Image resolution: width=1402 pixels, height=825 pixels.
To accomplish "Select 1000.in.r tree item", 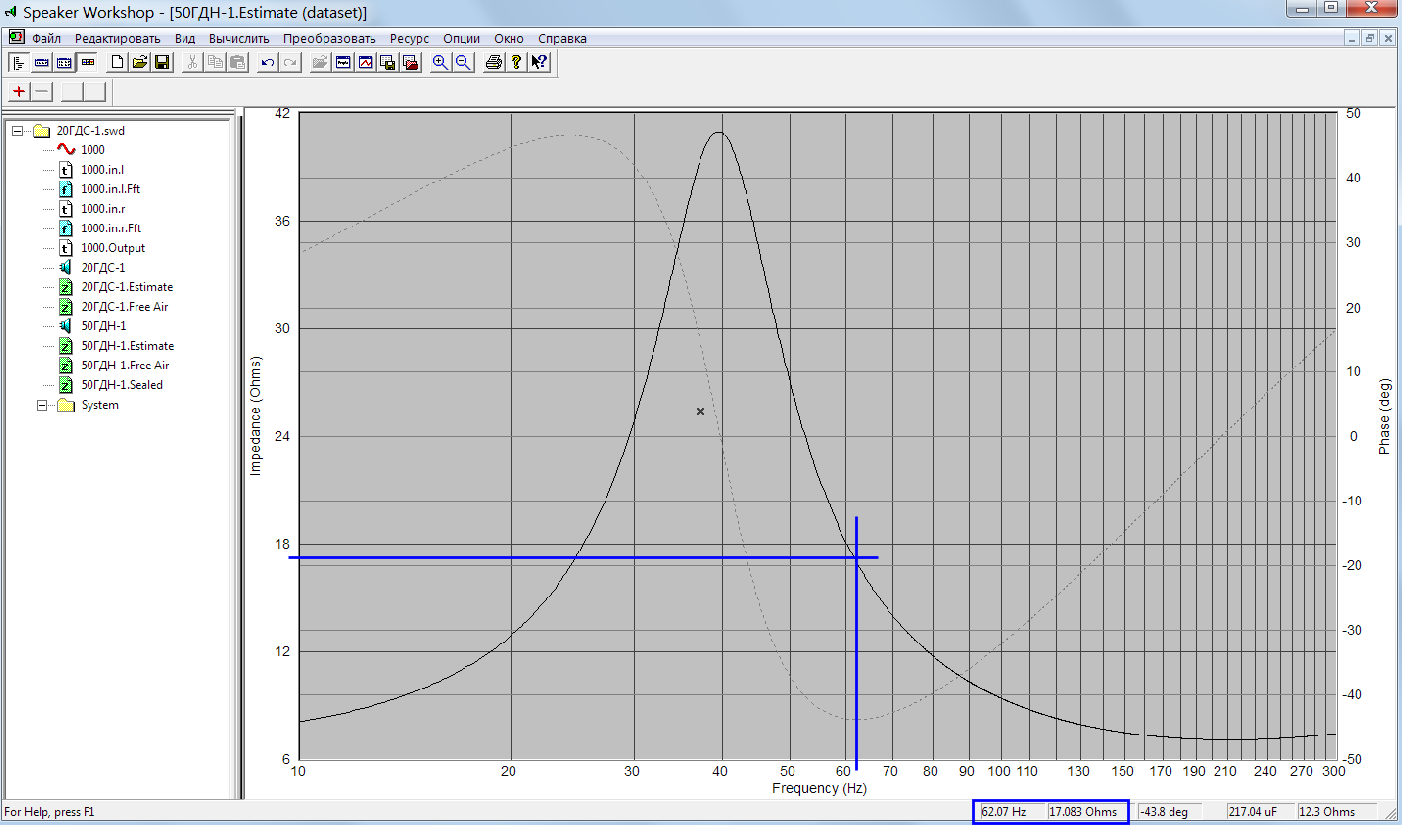I will [x=102, y=209].
